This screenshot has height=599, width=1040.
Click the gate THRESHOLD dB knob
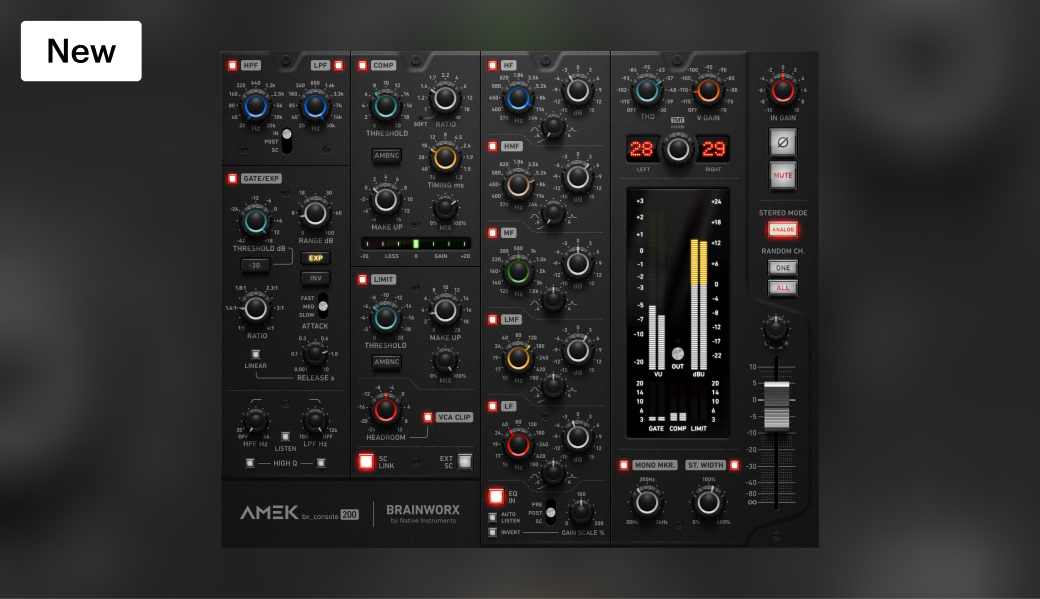point(255,222)
